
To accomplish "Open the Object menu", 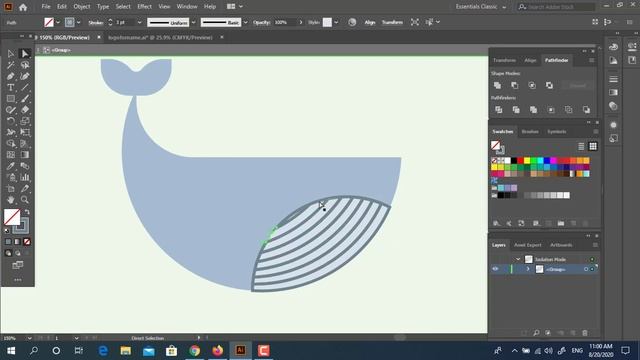I will pyautogui.click(x=82, y=7).
